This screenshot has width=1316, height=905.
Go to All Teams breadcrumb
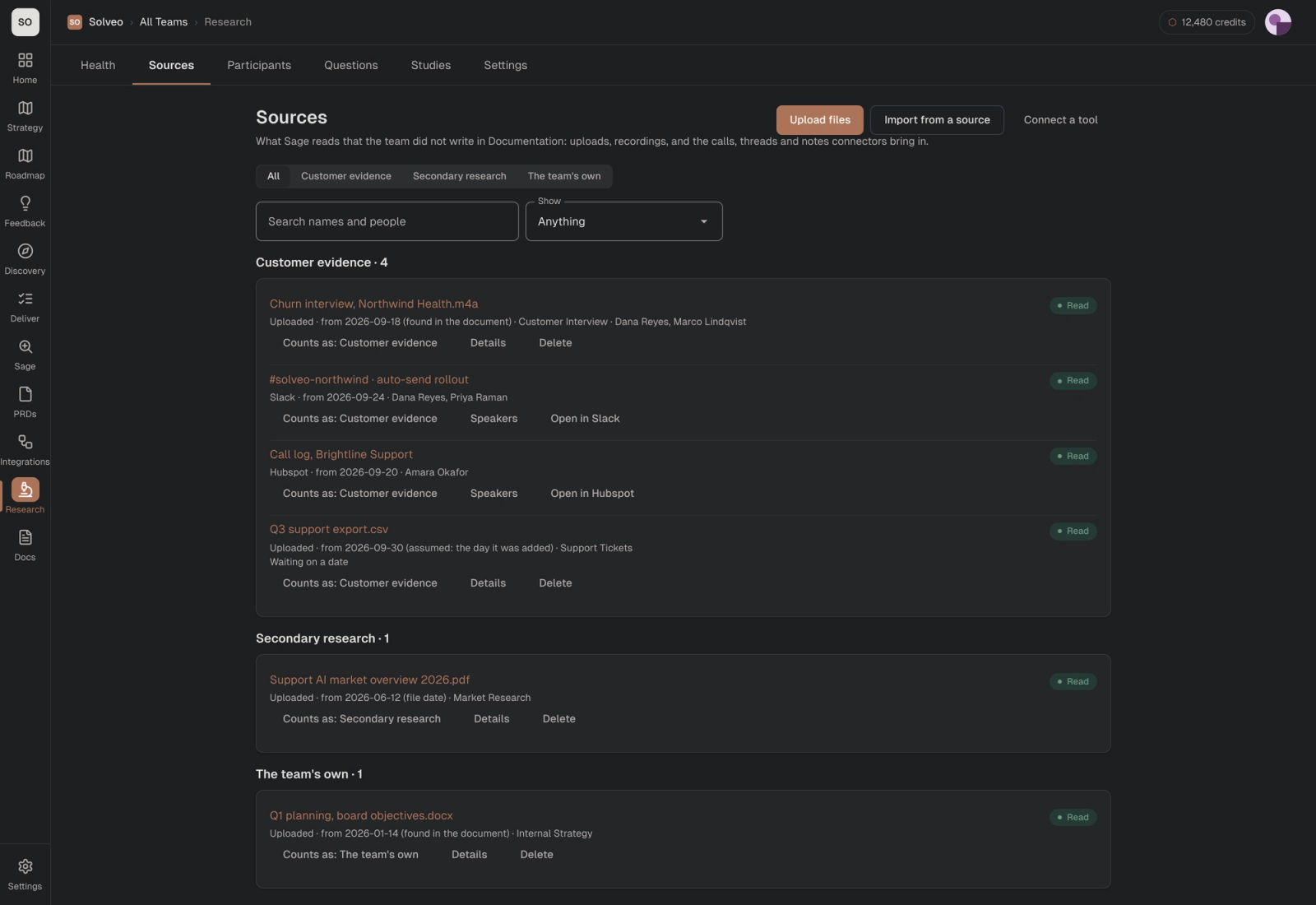(164, 22)
